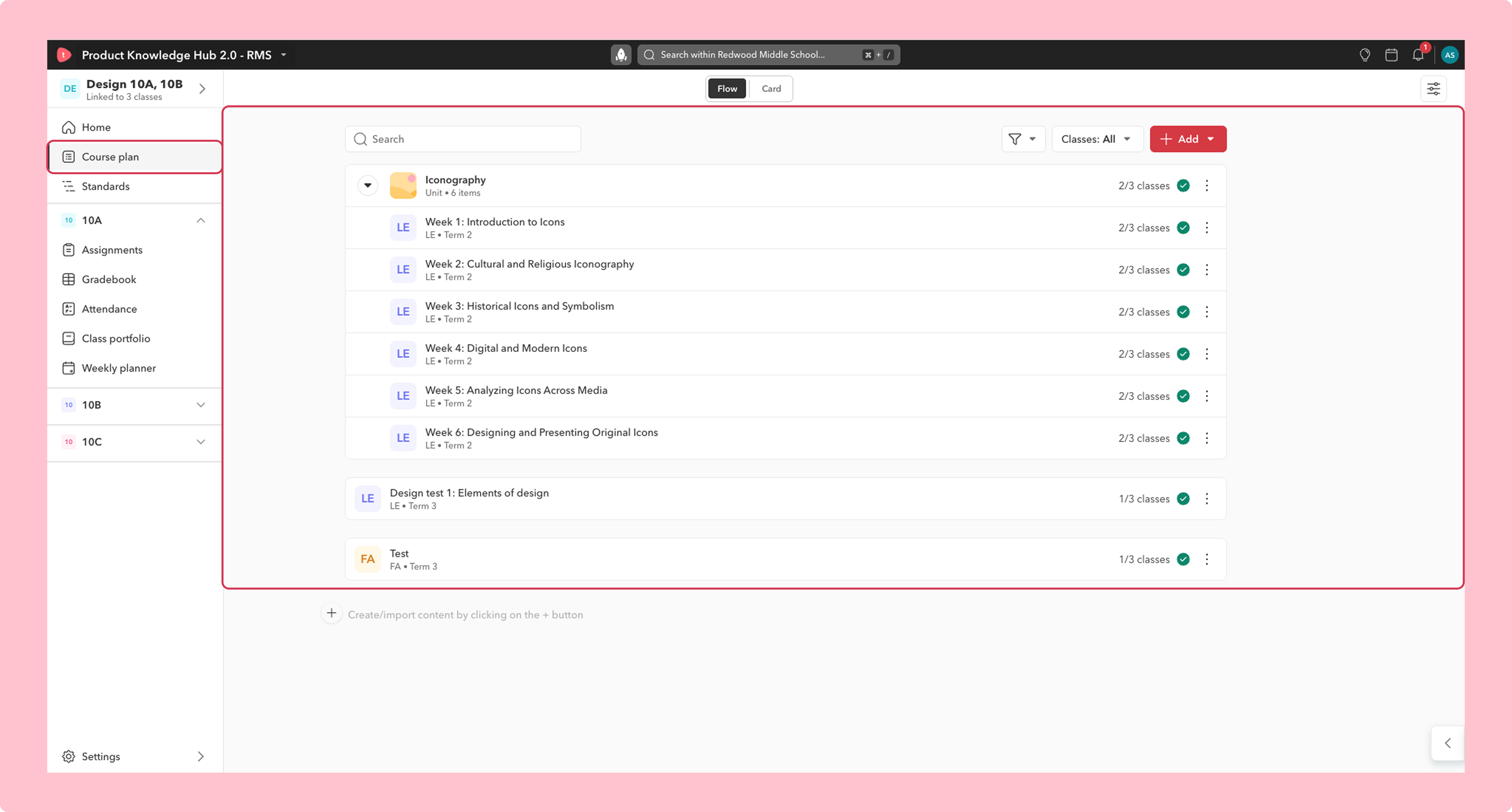Screen dimensions: 1512x812
Task: Open the three-dot menu for Week 2 row
Action: [x=1207, y=270]
